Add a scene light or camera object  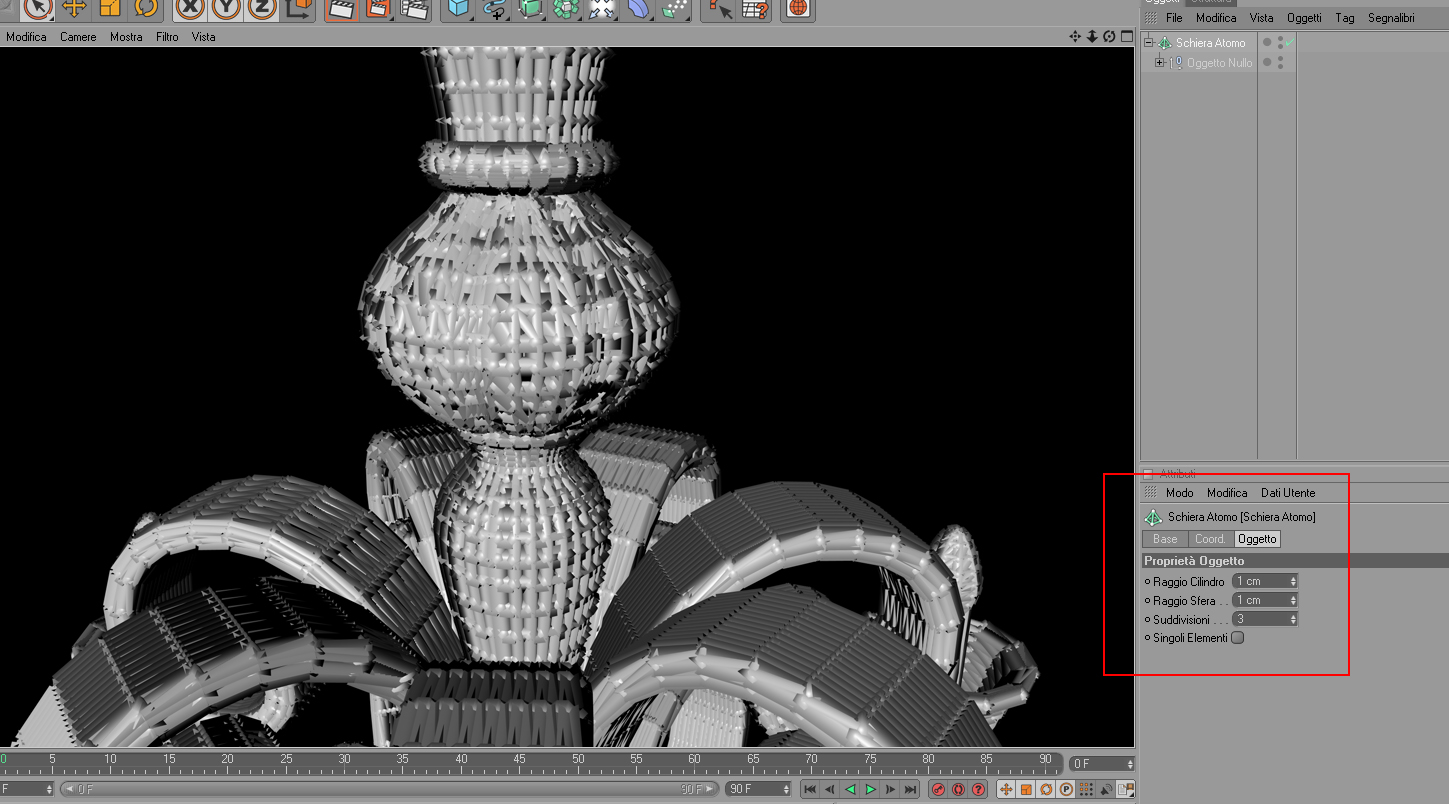[603, 8]
